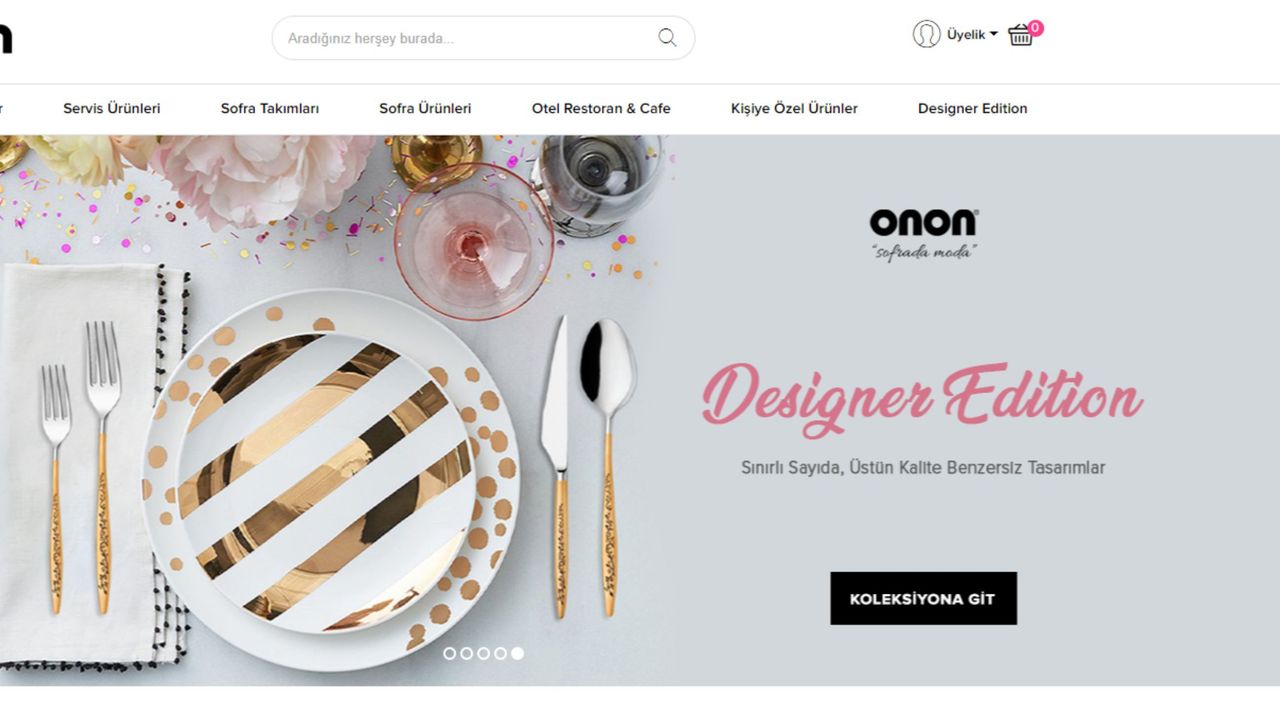Screen dimensions: 1280x720
Task: Open Kişiye Özel Ürünler category
Action: (x=794, y=108)
